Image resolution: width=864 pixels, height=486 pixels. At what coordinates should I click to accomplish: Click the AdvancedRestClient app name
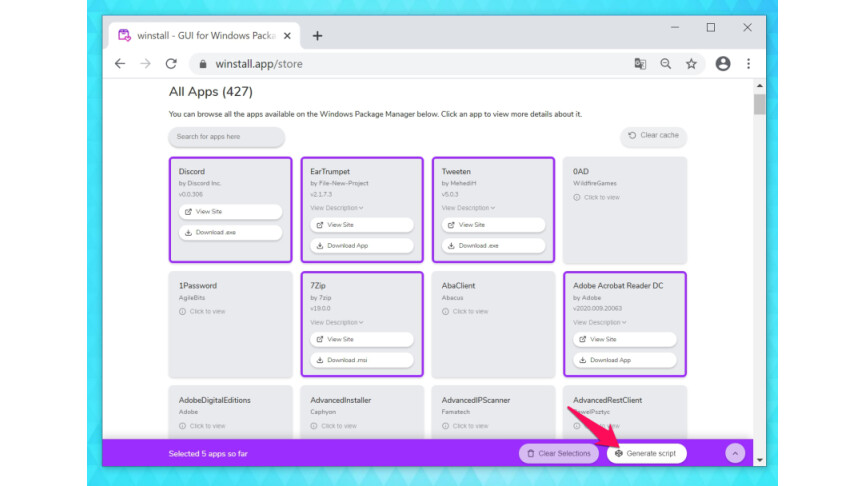607,400
